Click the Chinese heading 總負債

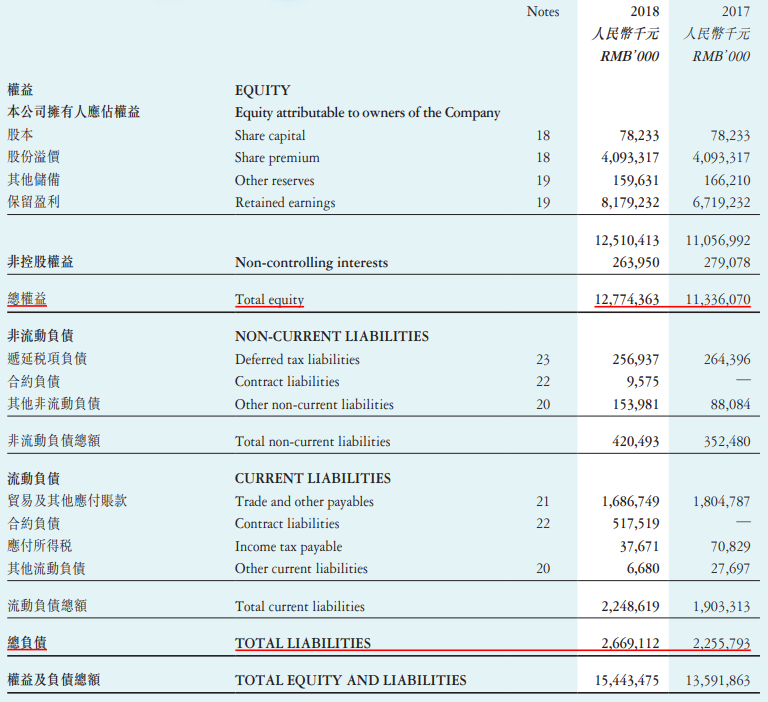(27, 643)
